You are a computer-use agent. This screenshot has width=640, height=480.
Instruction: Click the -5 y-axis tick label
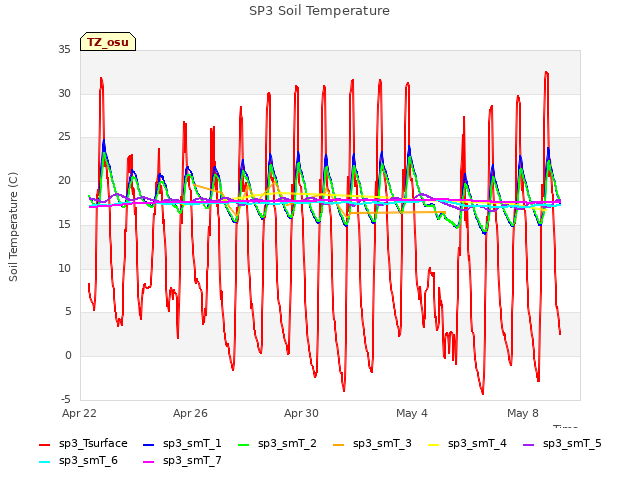66,399
